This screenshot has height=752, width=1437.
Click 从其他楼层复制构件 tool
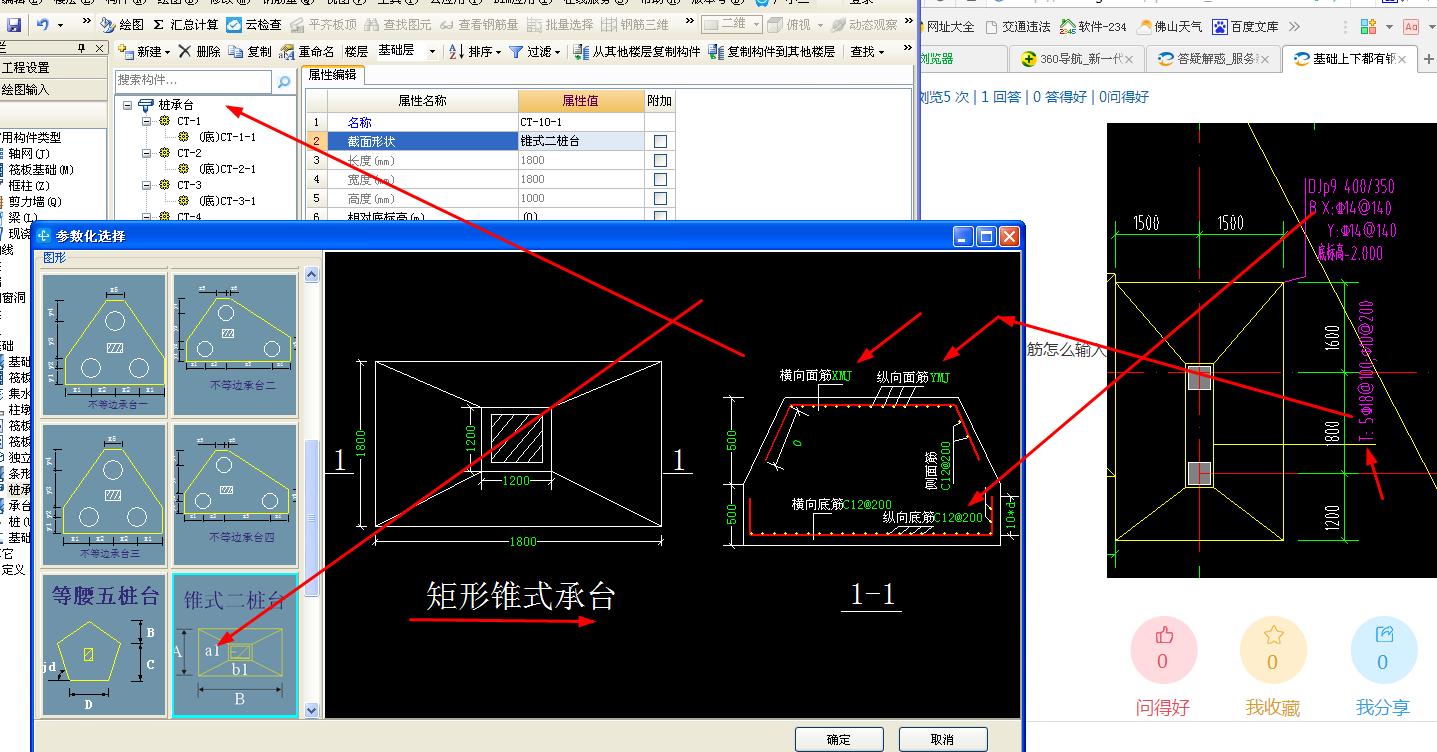click(x=636, y=52)
